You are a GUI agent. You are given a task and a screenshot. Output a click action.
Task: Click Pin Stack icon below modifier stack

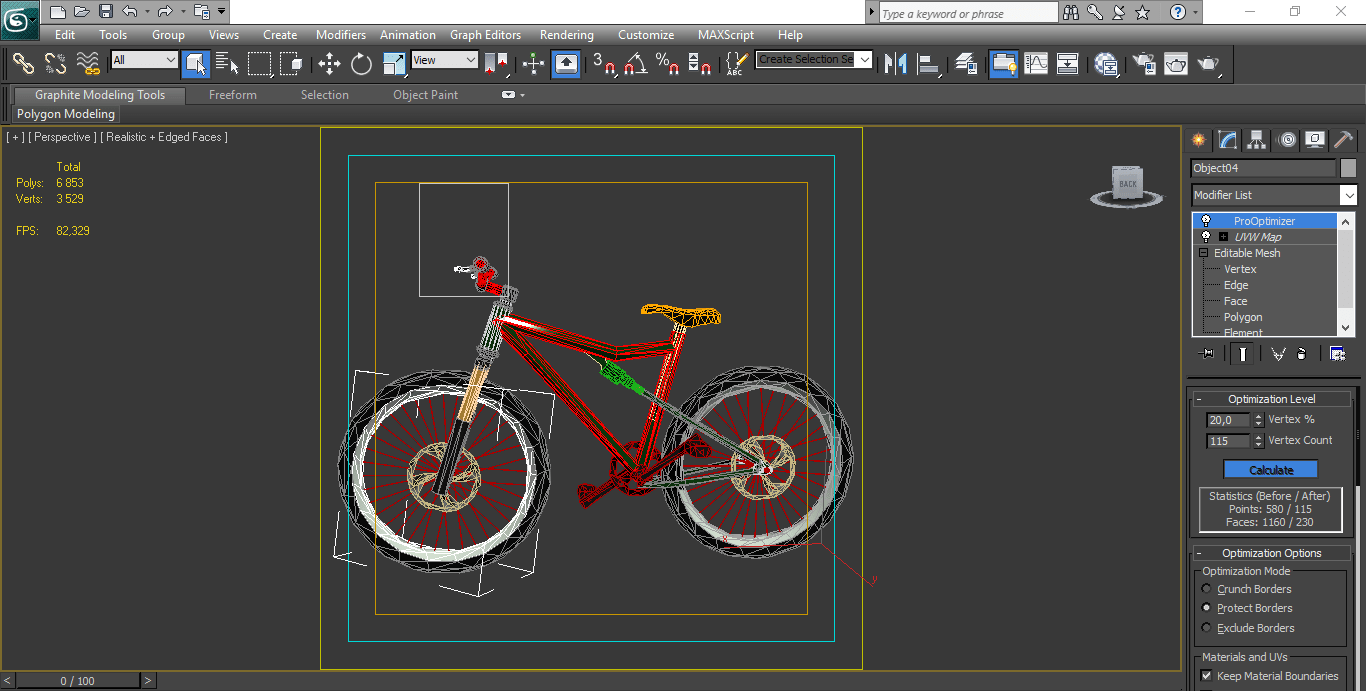point(1207,353)
